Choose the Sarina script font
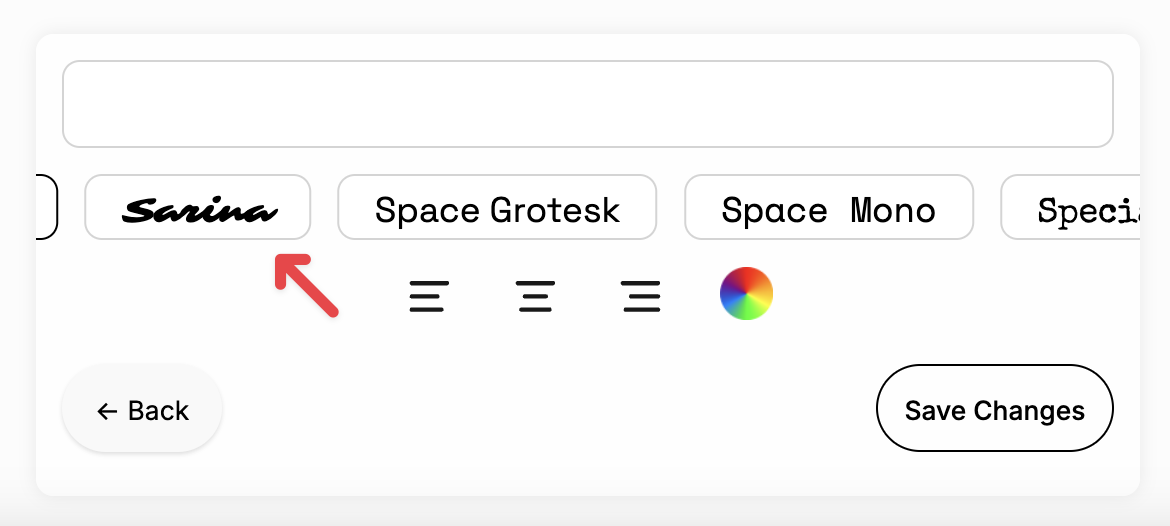 197,208
